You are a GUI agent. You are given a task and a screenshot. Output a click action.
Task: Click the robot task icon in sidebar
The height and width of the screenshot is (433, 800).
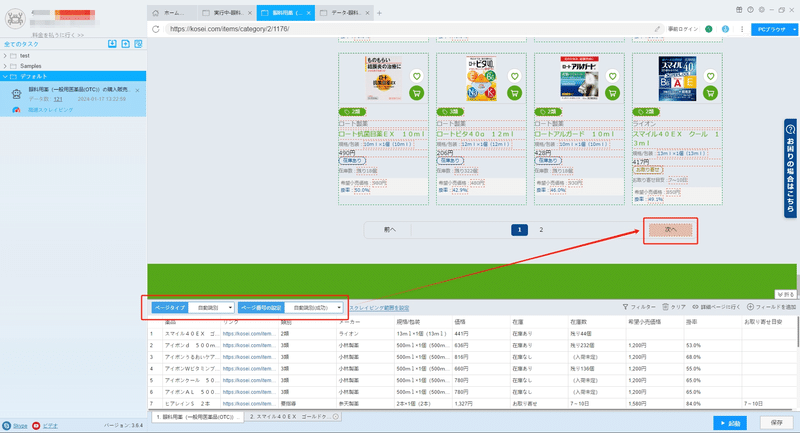[16, 94]
